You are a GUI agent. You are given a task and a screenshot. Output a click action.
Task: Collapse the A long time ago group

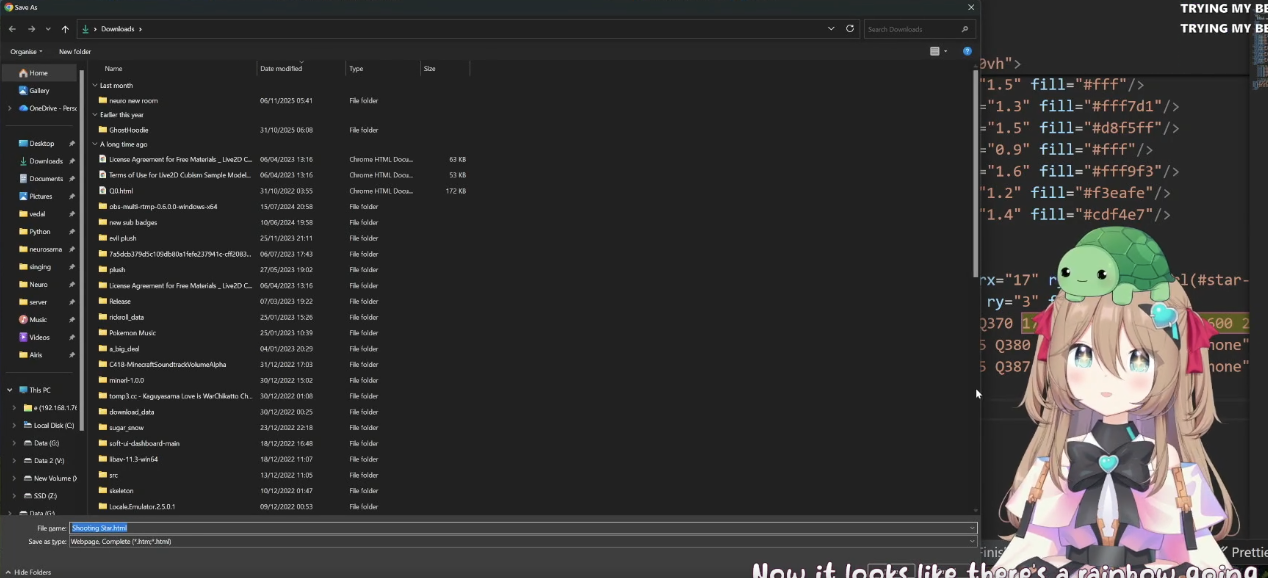95,144
